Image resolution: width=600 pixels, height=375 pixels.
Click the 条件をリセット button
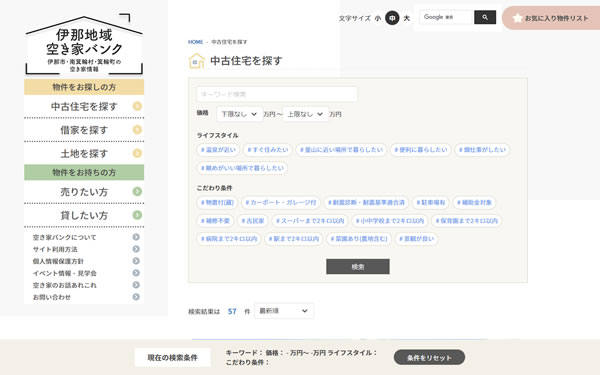point(429,357)
